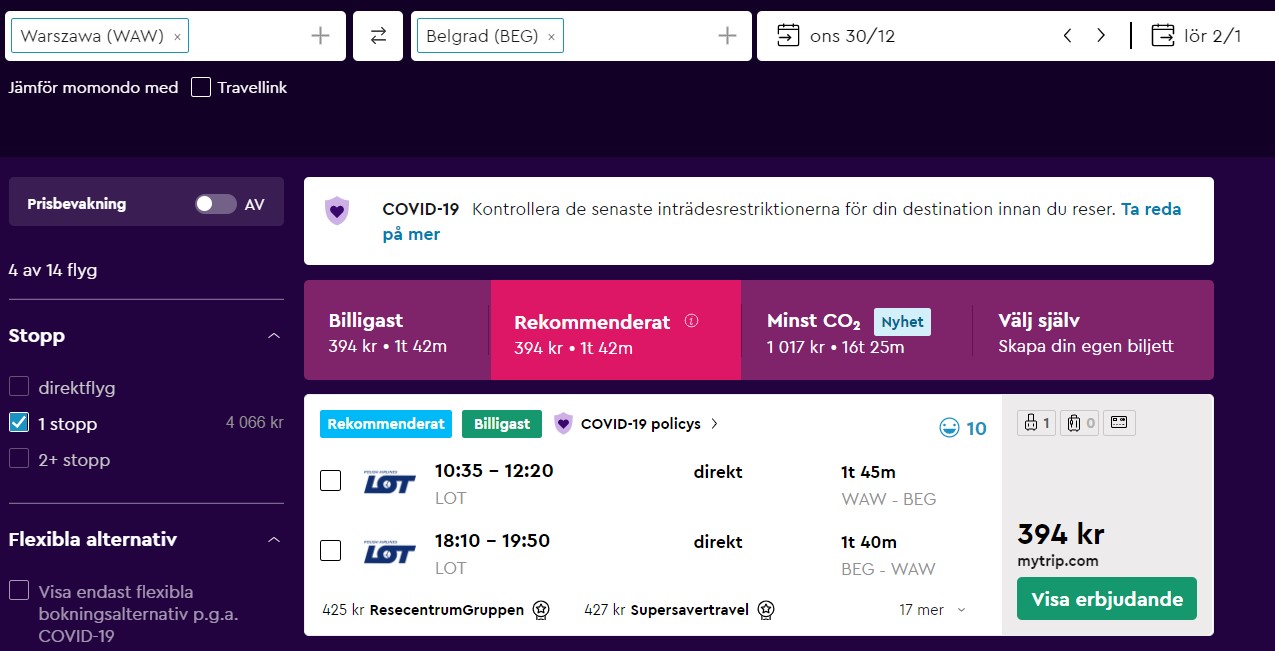Viewport: 1275px width, 651px height.
Task: Tick the Travellink comparison checkbox
Action: 201,87
